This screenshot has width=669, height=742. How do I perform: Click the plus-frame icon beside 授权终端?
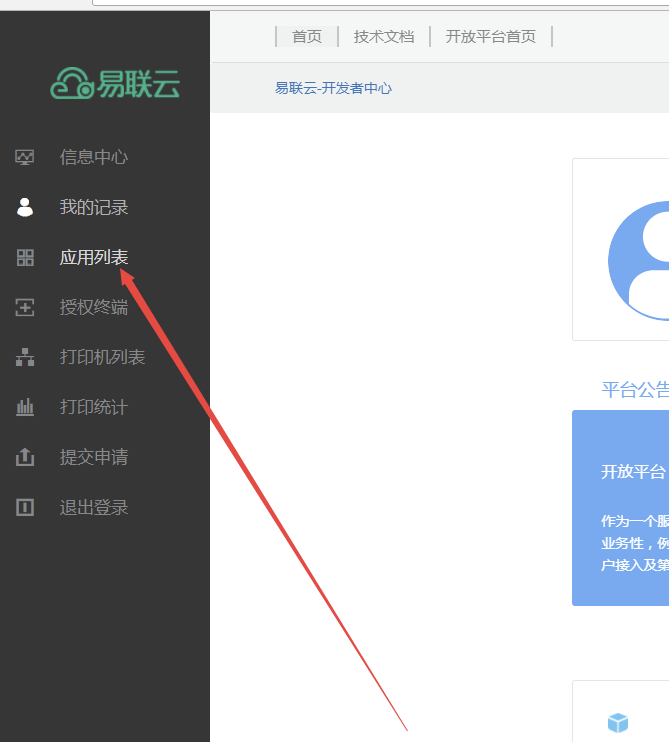pos(25,307)
